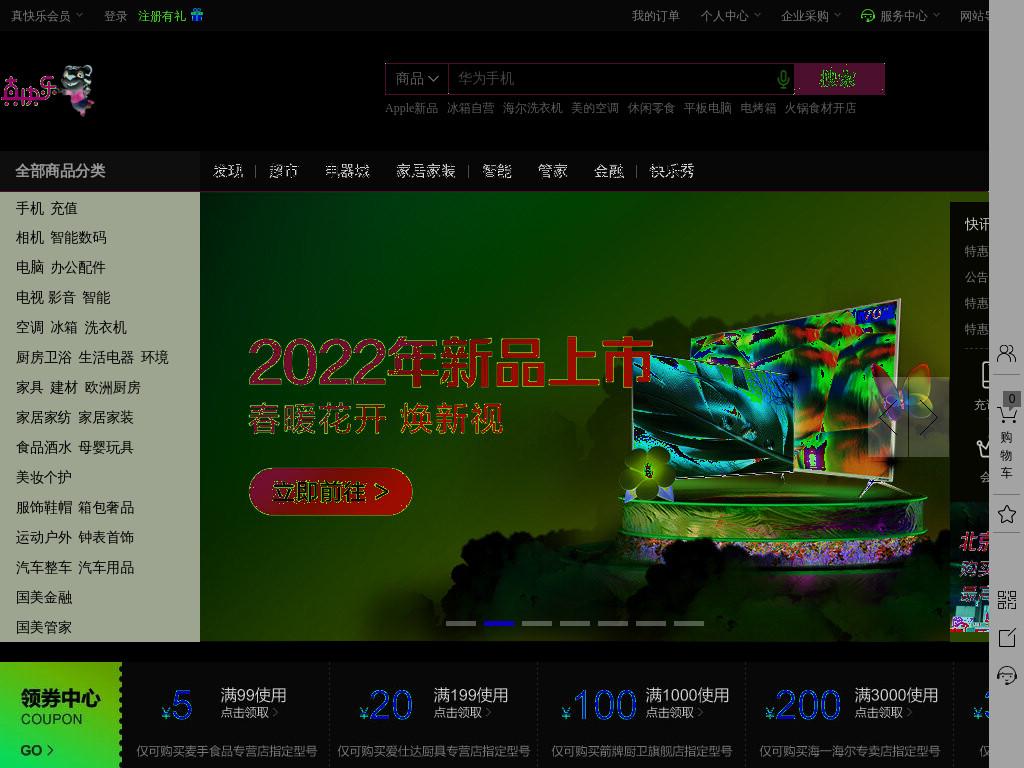
Task: Select the 箱包奢品 category
Action: (106, 508)
